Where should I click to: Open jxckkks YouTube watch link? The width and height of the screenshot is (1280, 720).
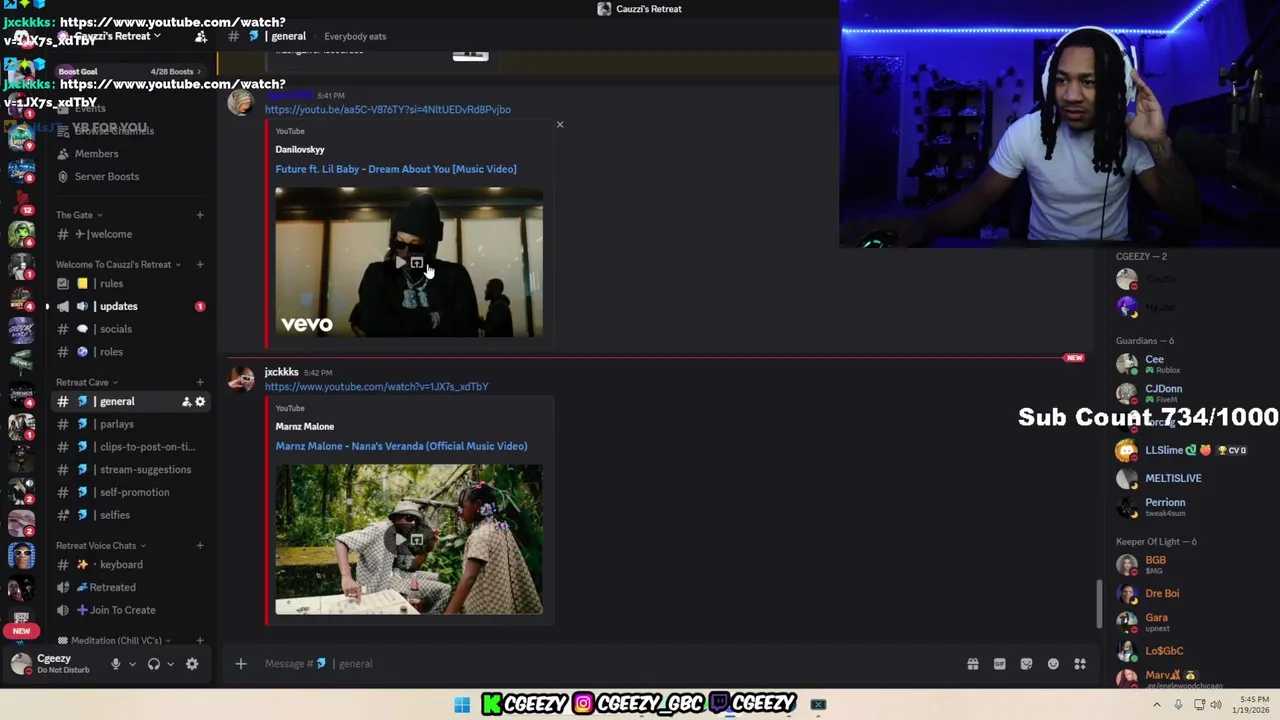pos(377,386)
